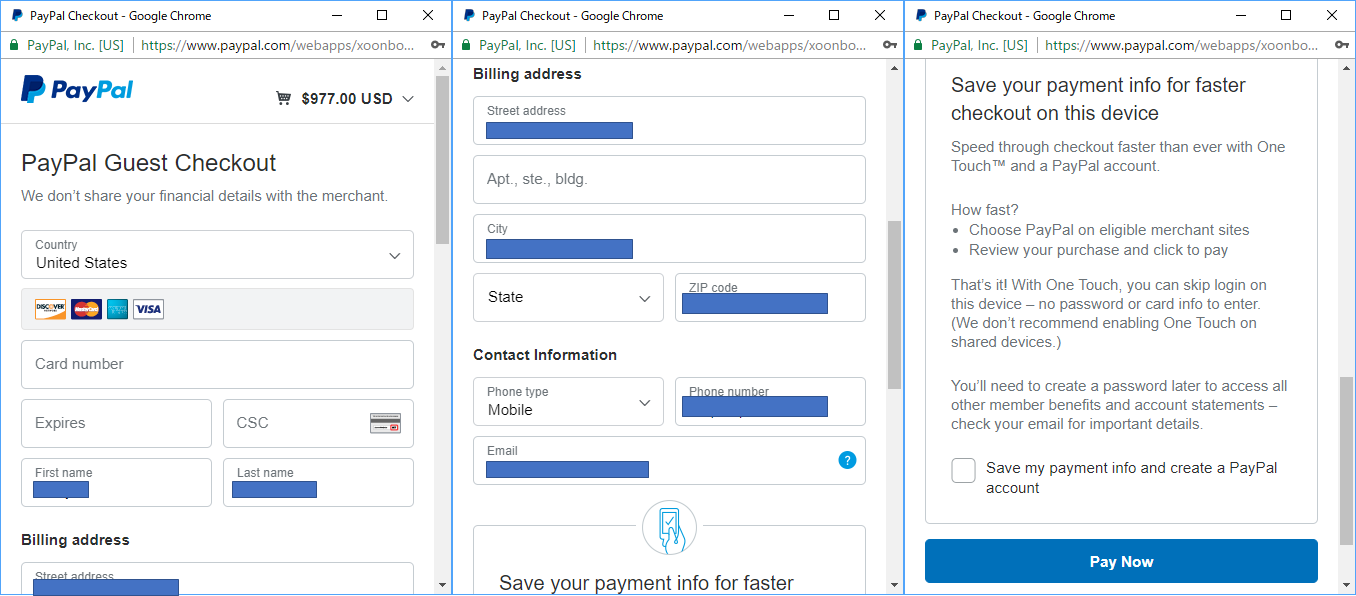Click the Contact Information heading

point(545,355)
